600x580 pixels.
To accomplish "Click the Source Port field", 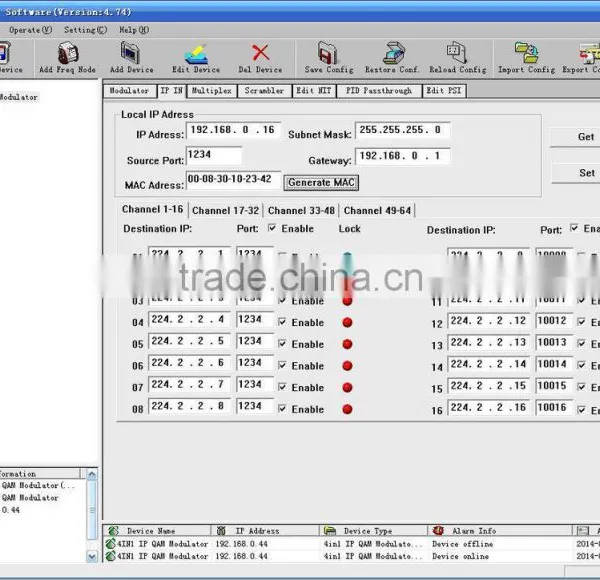I will pyautogui.click(x=214, y=155).
